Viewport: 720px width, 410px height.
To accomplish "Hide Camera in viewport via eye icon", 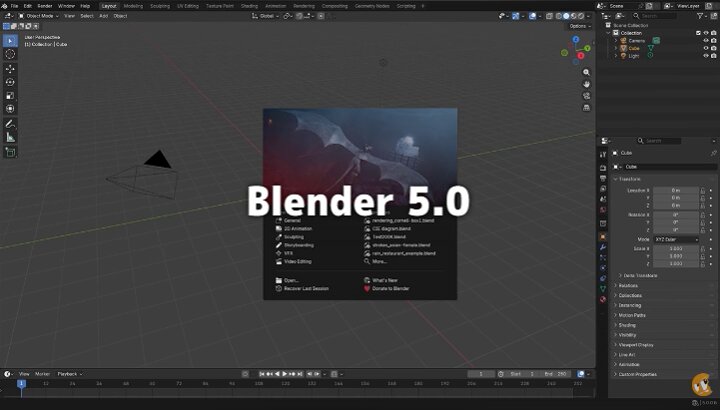I will (x=706, y=40).
